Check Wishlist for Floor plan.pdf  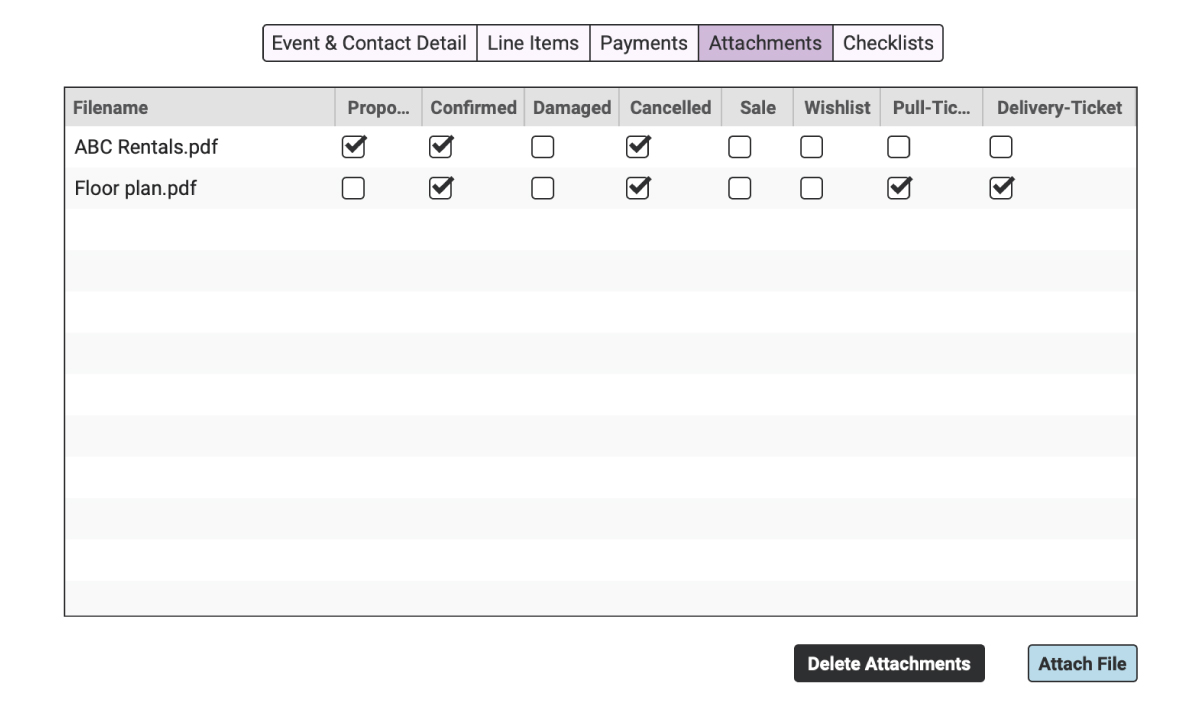click(812, 188)
